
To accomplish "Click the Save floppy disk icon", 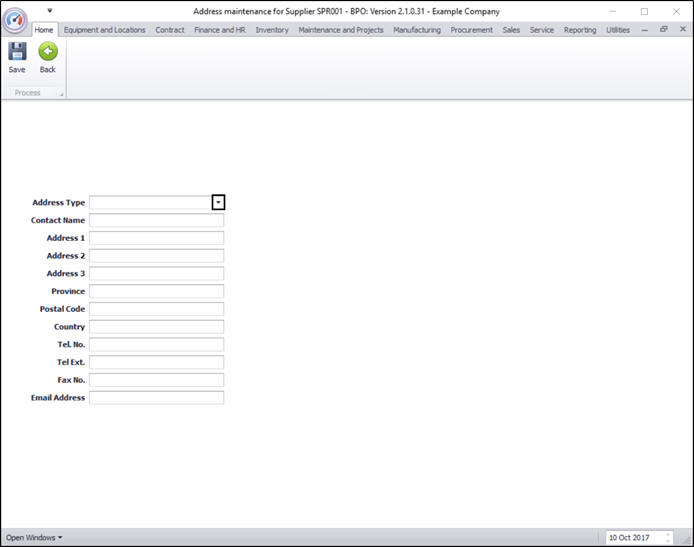I will [x=17, y=52].
